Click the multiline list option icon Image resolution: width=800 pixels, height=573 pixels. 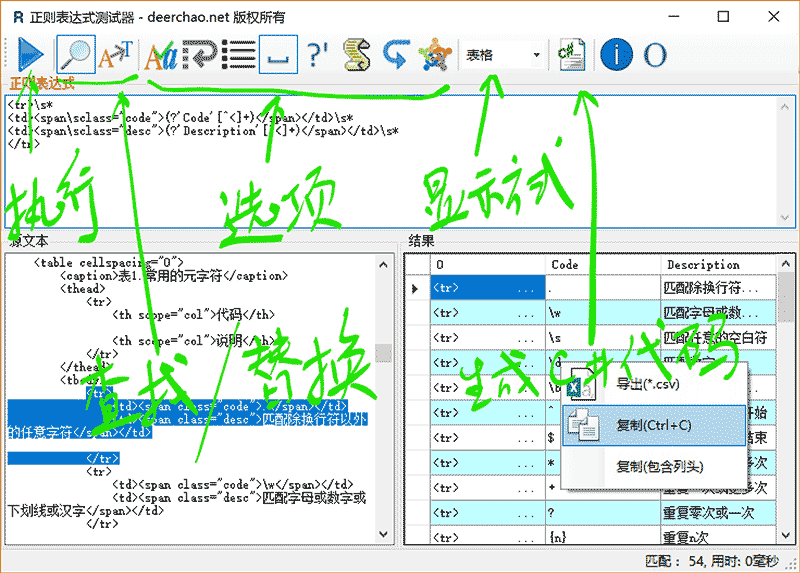239,55
